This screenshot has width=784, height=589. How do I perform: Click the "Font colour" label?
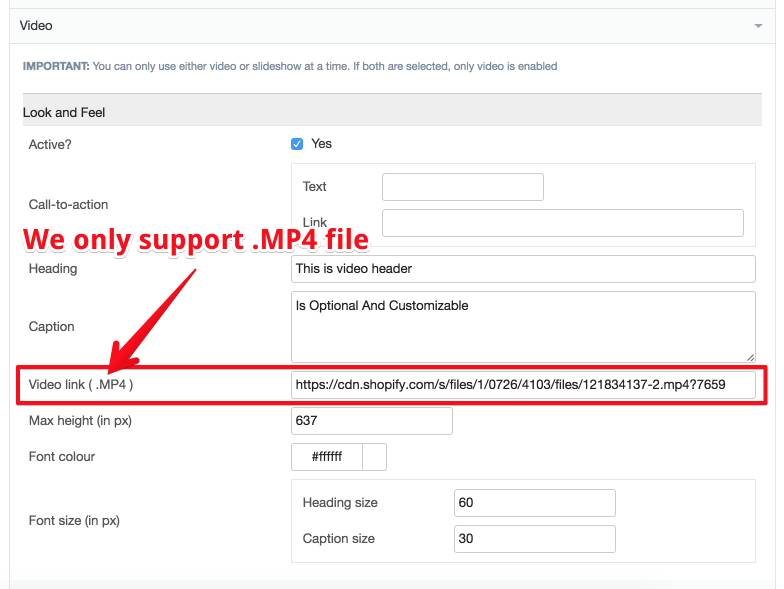pyautogui.click(x=62, y=456)
